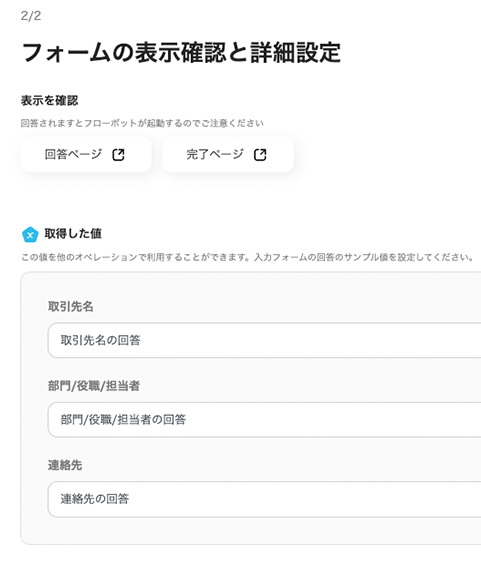Click external-link icon on 完了ページ button
The width and height of the screenshot is (481, 565).
260,155
